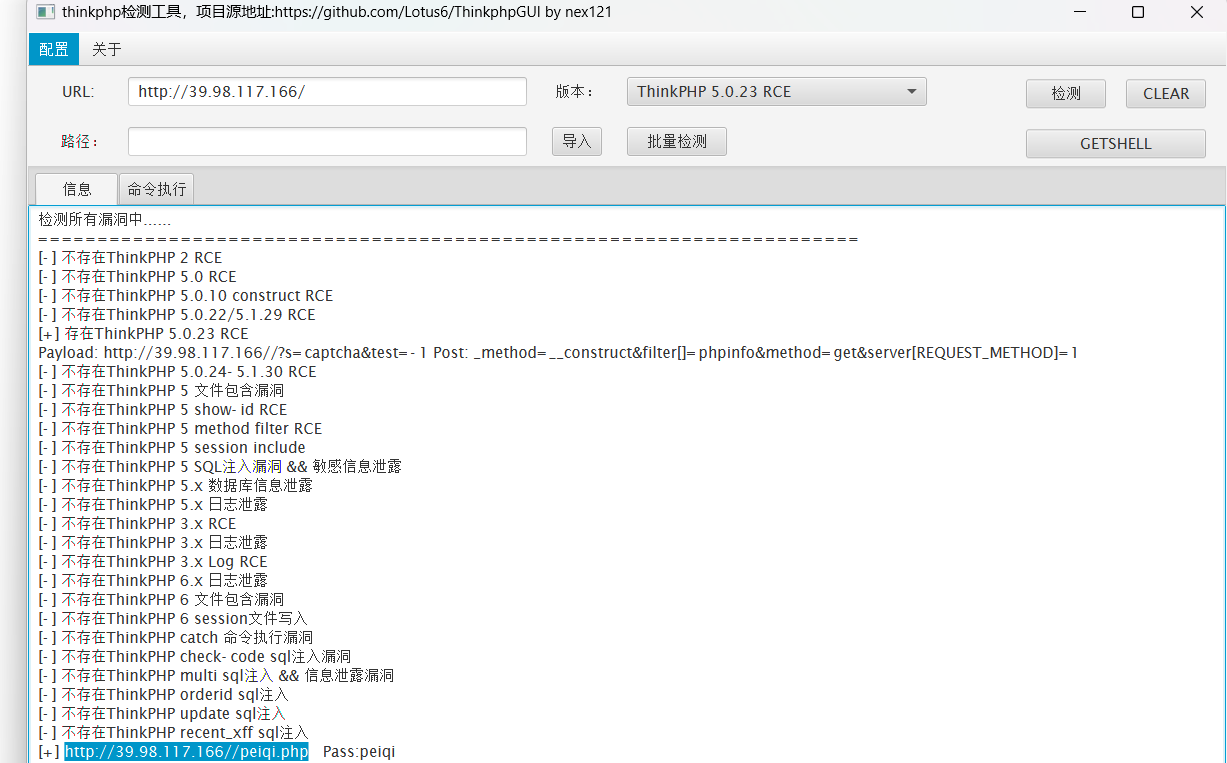1227x763 pixels.
Task: Click the highlighted peiqi.php shell URL
Action: pos(187,752)
